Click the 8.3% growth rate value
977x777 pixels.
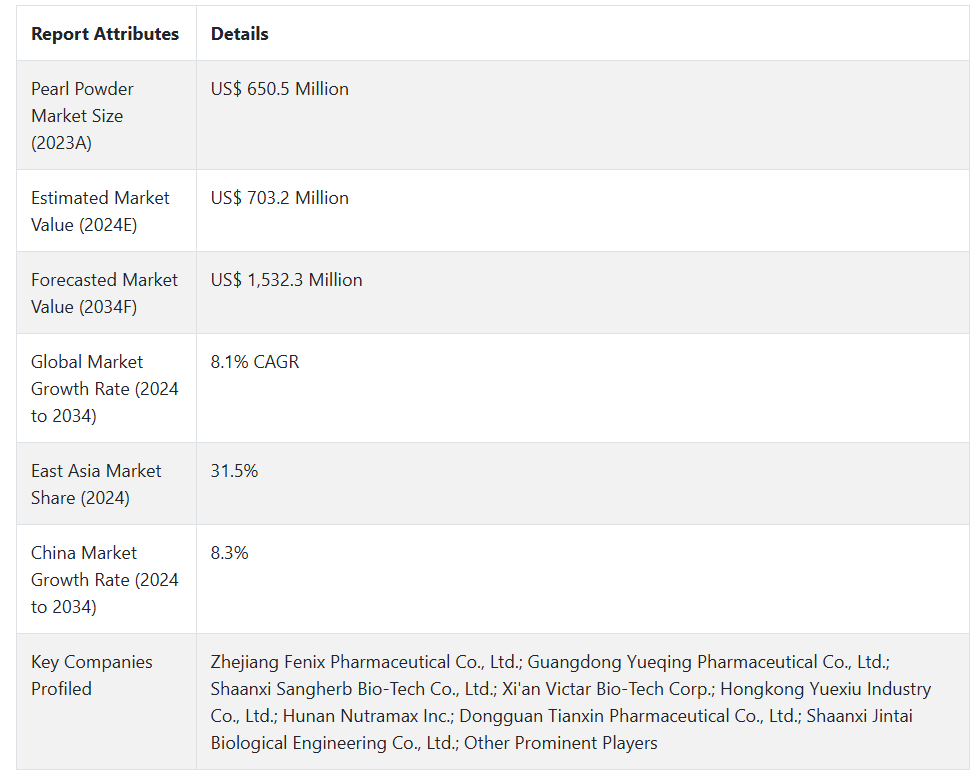(x=229, y=553)
